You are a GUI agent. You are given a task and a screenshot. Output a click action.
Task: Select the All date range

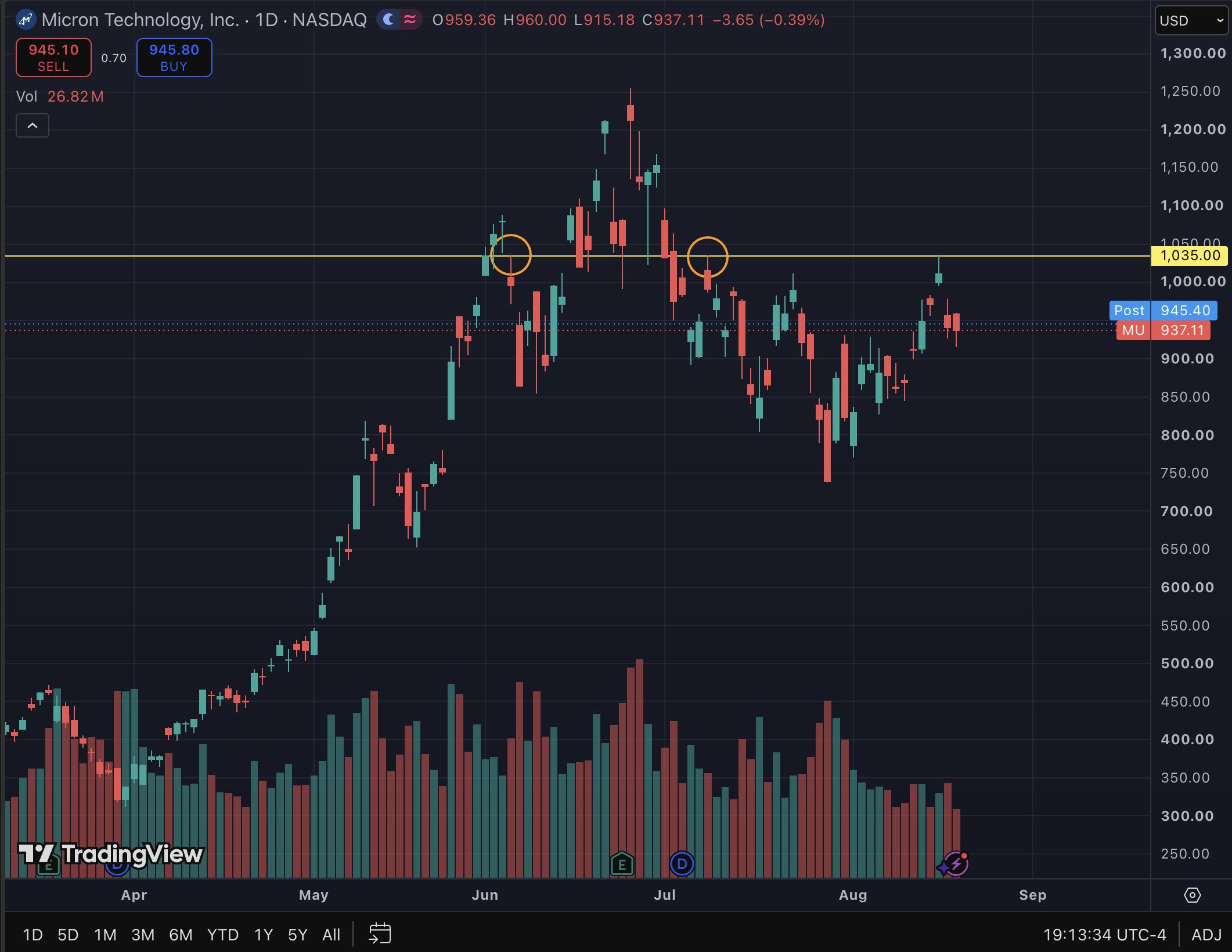[x=332, y=935]
